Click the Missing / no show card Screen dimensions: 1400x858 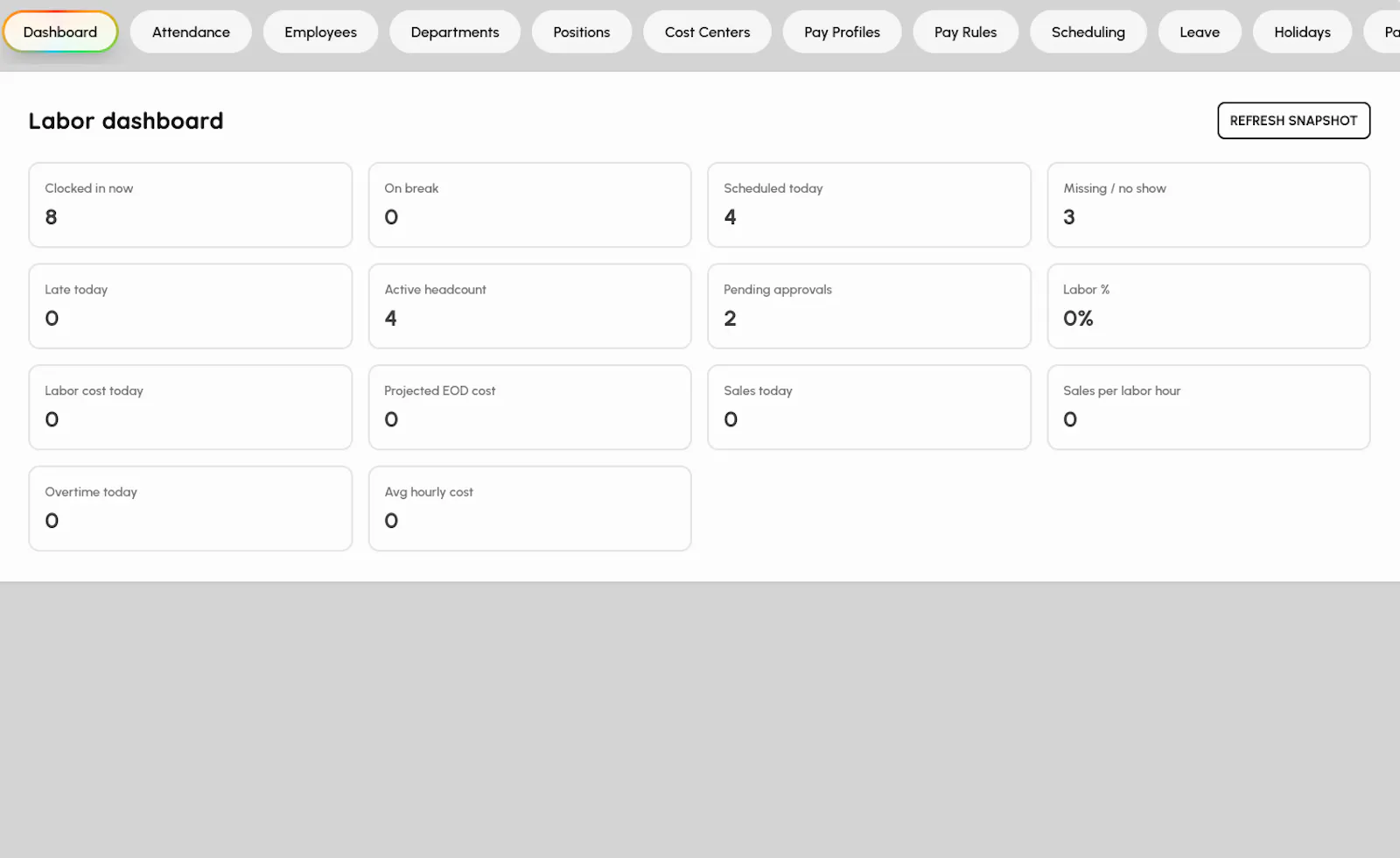tap(1208, 205)
